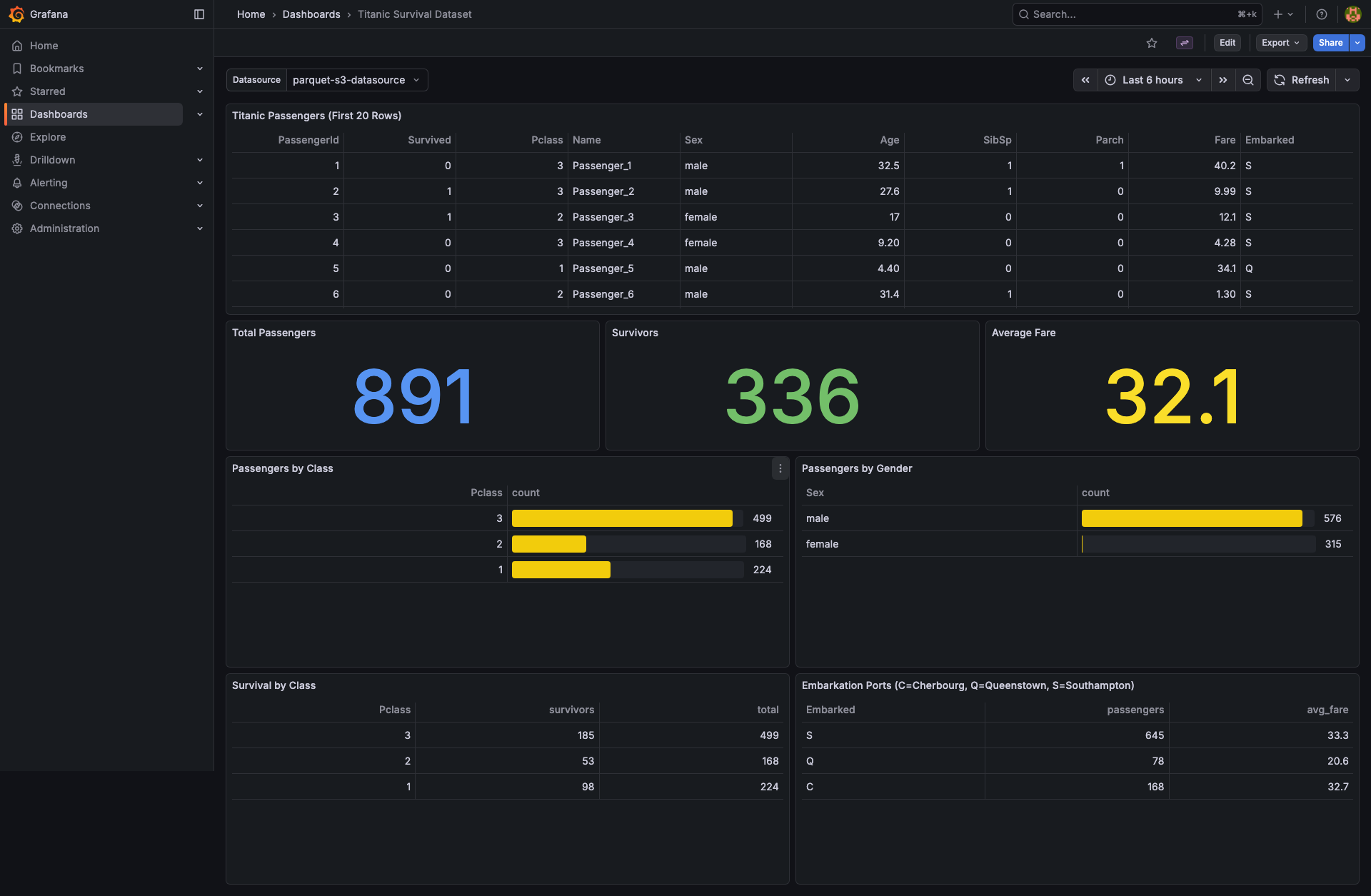Sort by the Fare column header
Image resolution: width=1371 pixels, height=896 pixels.
tap(1225, 140)
